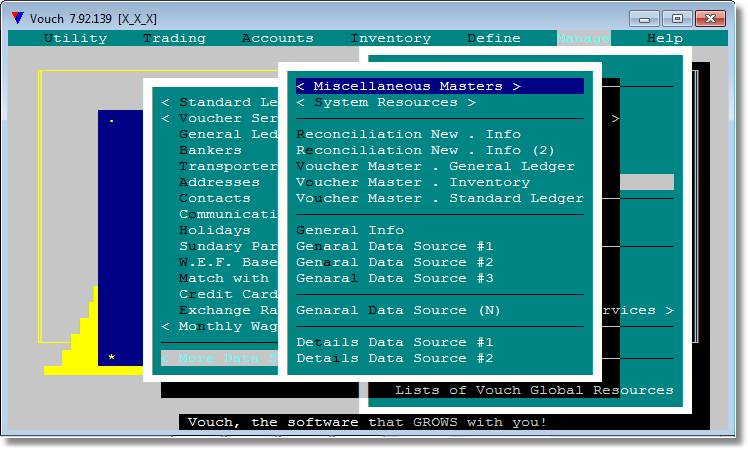The width and height of the screenshot is (748, 450).
Task: Select Holidays in left menu
Action: [x=215, y=230]
